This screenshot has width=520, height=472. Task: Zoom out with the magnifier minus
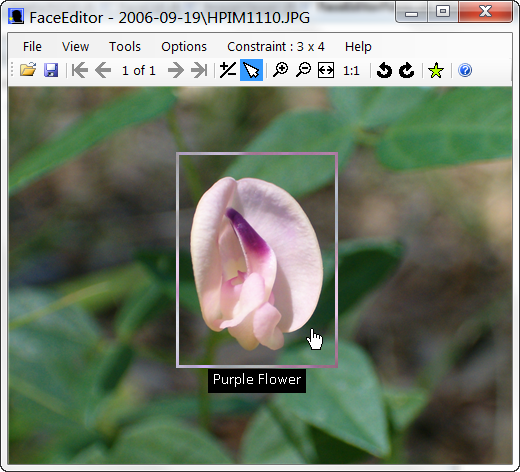tap(303, 70)
